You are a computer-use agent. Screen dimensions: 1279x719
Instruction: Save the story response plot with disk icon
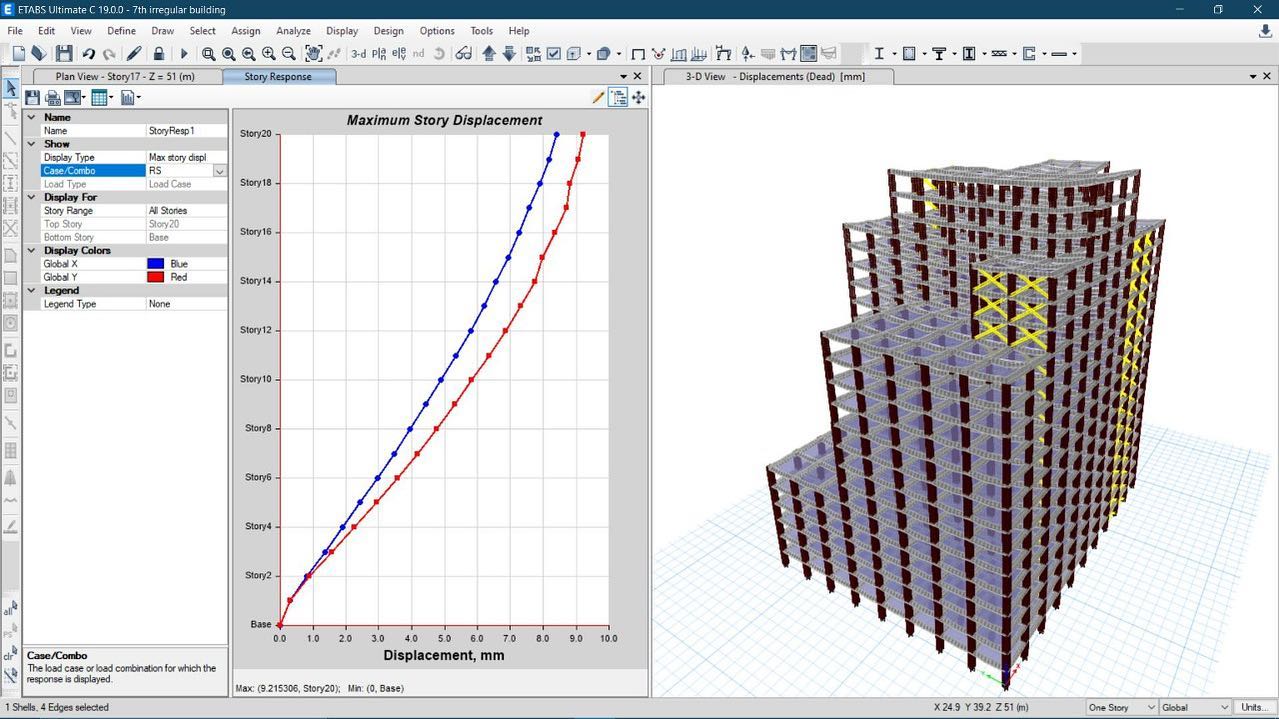pyautogui.click(x=32, y=97)
